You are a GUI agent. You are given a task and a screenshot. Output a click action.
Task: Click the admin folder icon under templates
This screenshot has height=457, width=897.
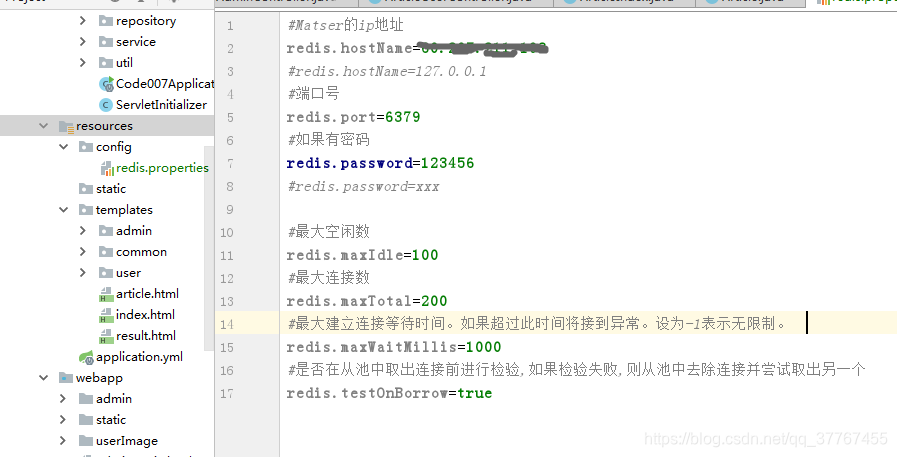tap(106, 231)
